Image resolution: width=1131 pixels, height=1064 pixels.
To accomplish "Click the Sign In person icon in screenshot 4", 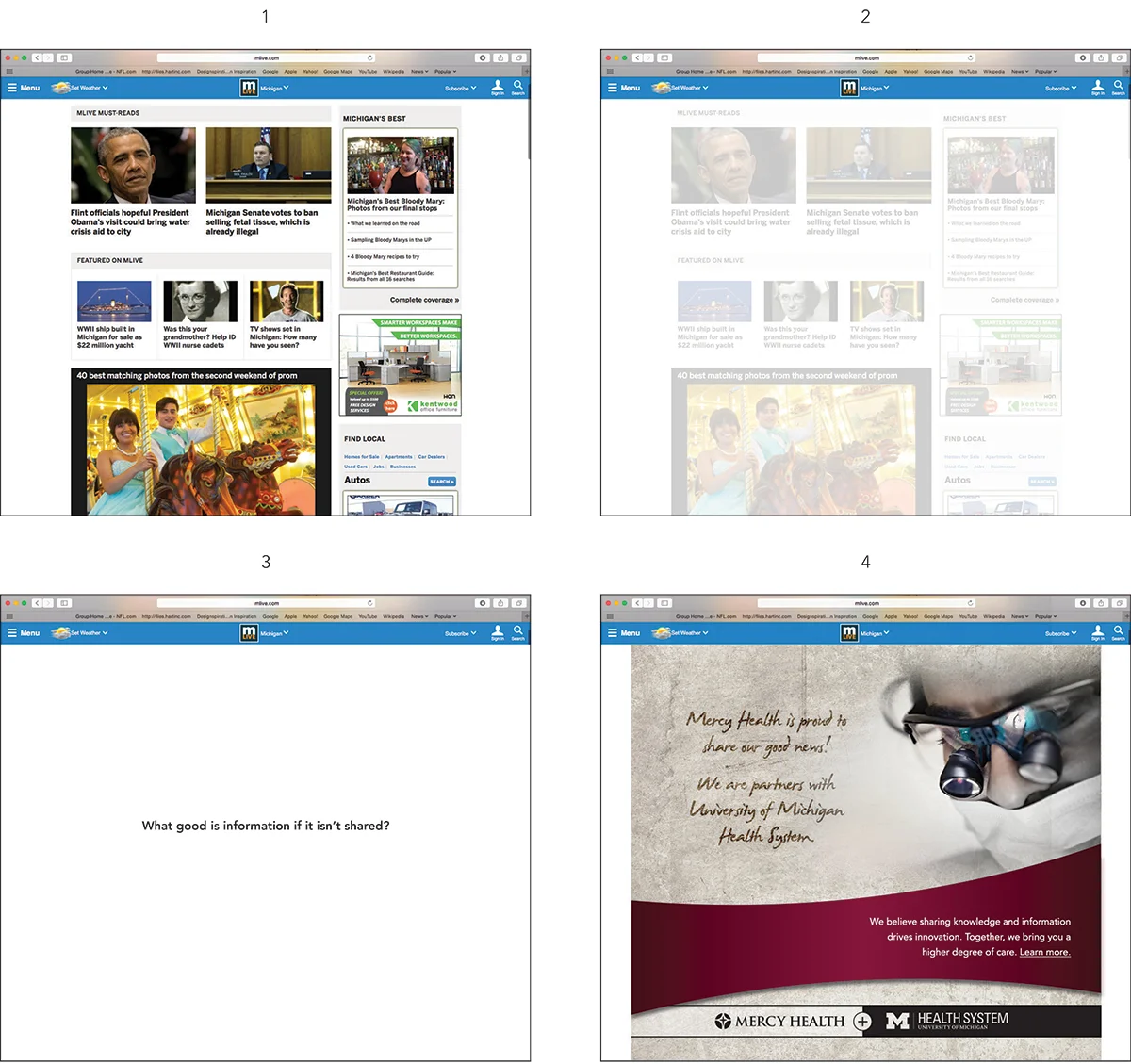I will coord(1098,631).
